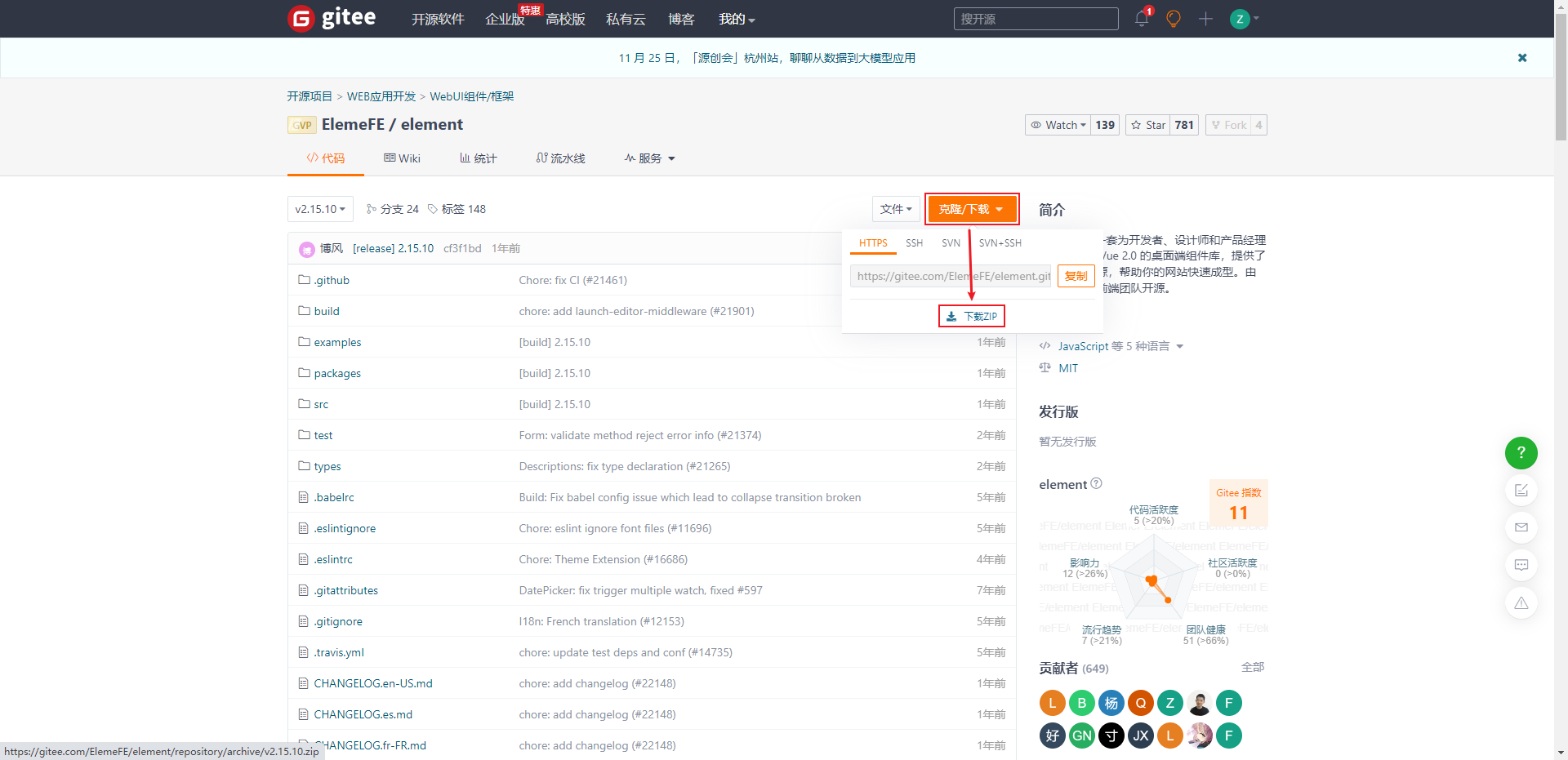The width and height of the screenshot is (1568, 760).
Task: Click the Watch count 139
Action: 1105,125
